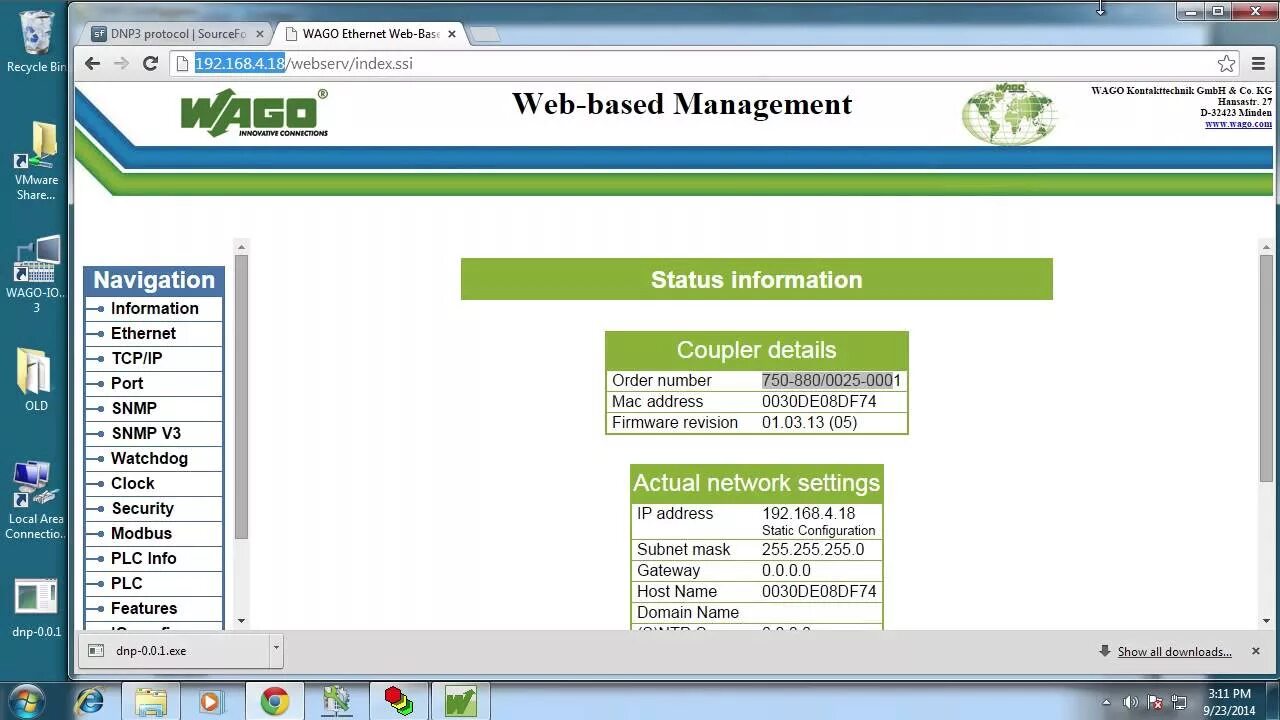
Task: Open the Clock navigation item
Action: coord(154,483)
